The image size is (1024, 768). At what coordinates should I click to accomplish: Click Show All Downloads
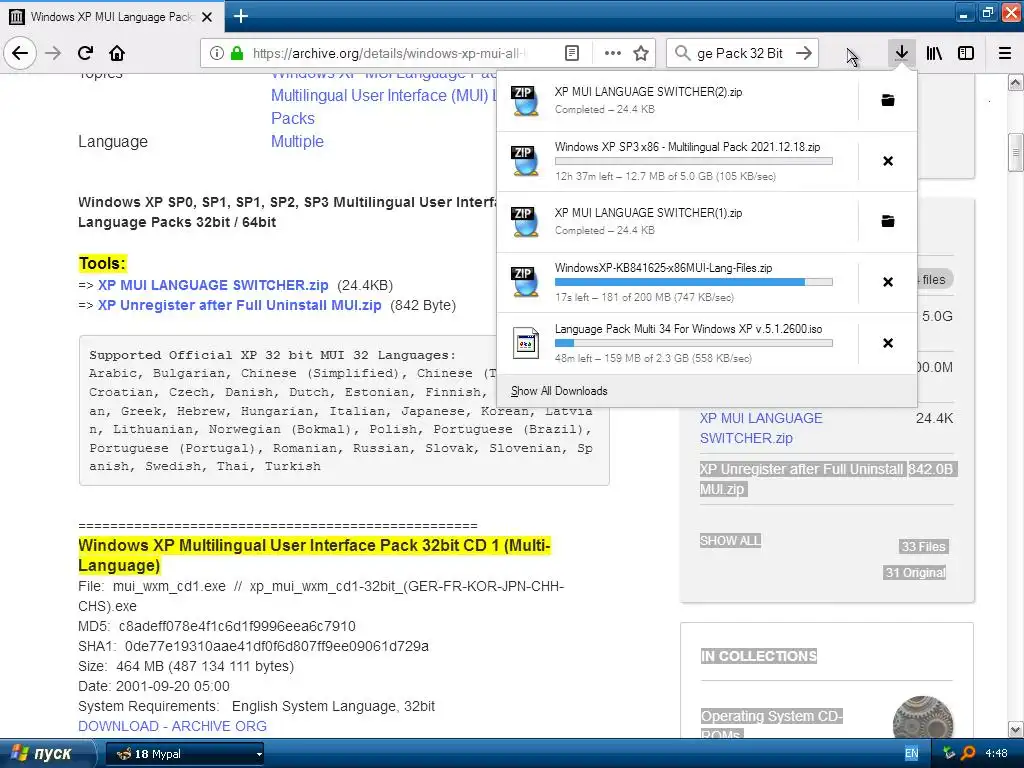point(559,391)
